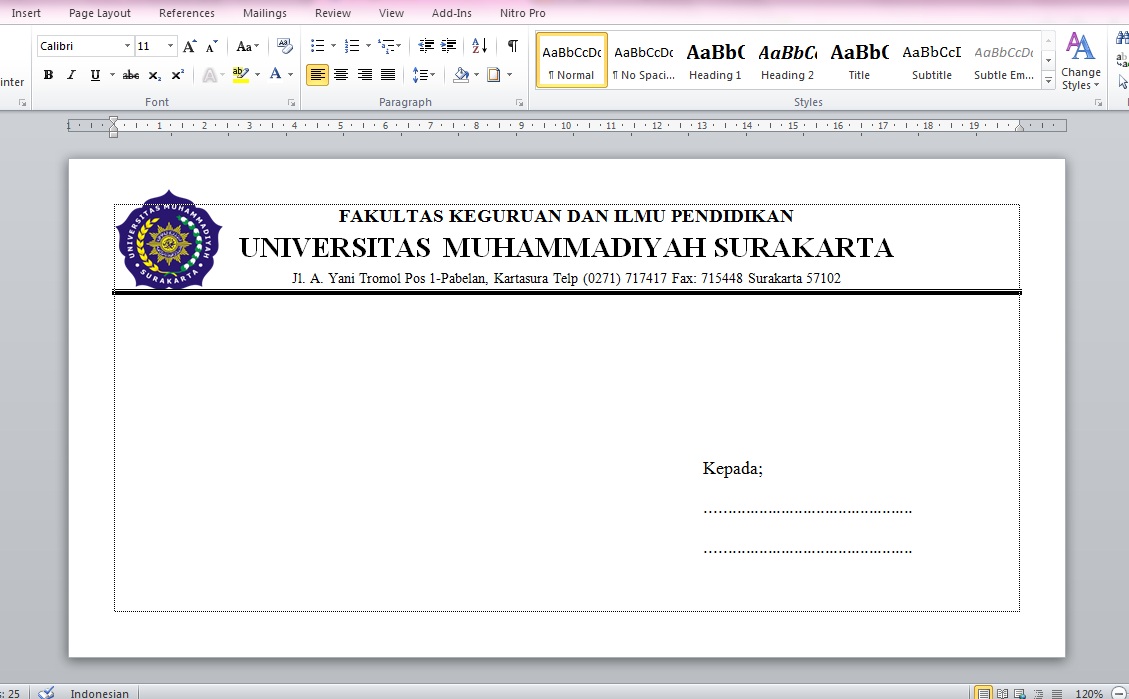This screenshot has height=699, width=1129.
Task: Apply No Spacing style
Action: (644, 60)
